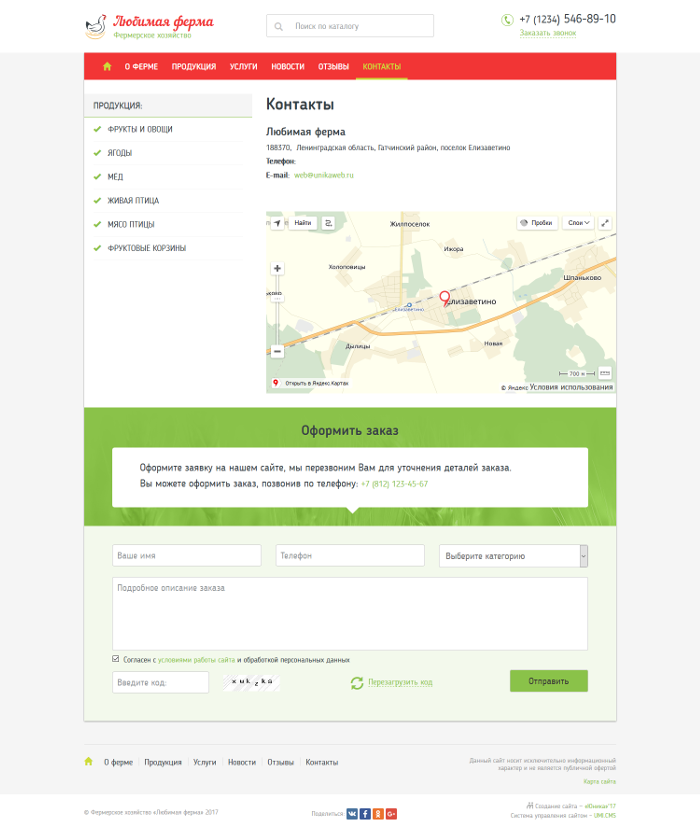
Task: Zoom out the map with the minus button
Action: [x=277, y=351]
